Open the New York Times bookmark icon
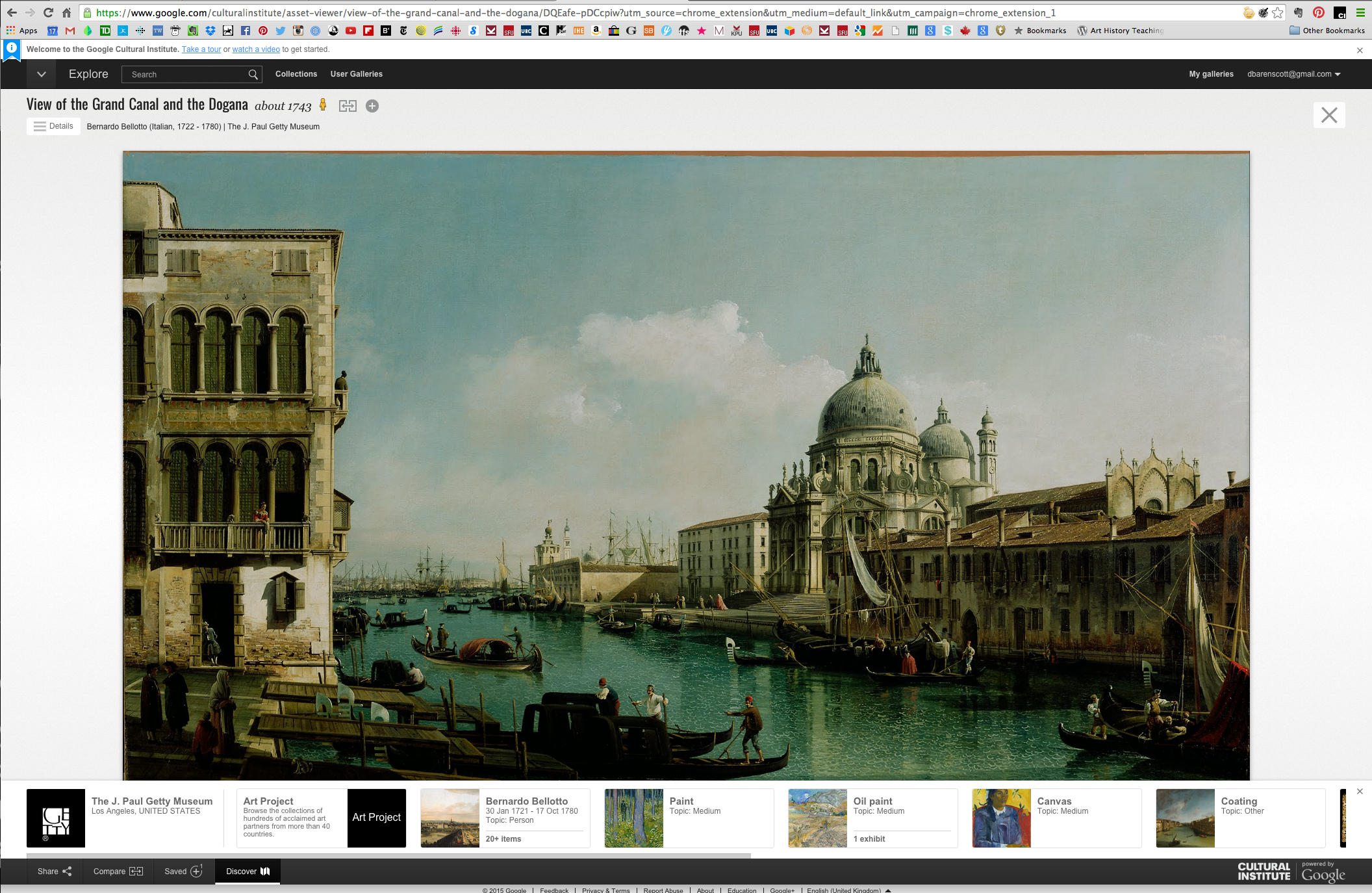The height and width of the screenshot is (893, 1372). coord(403,31)
